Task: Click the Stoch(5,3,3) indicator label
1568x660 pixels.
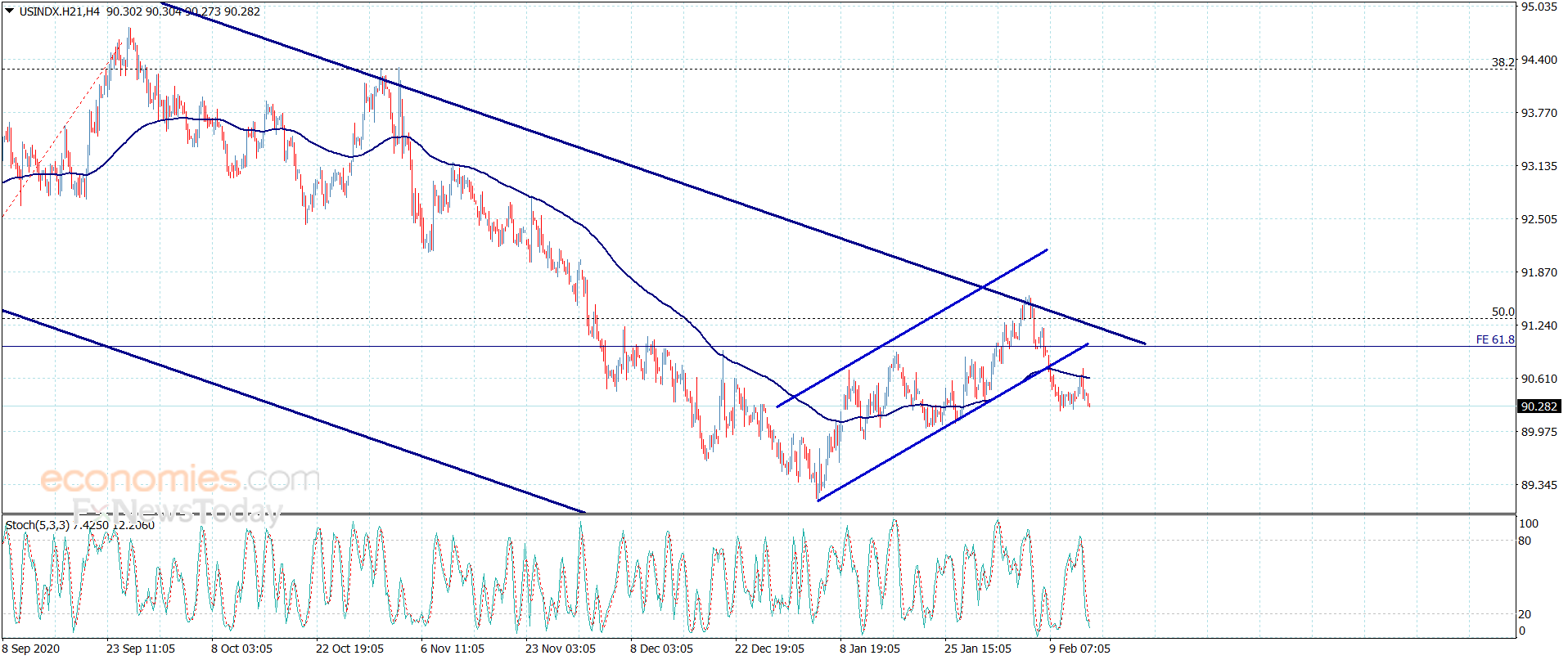Action: coord(37,525)
